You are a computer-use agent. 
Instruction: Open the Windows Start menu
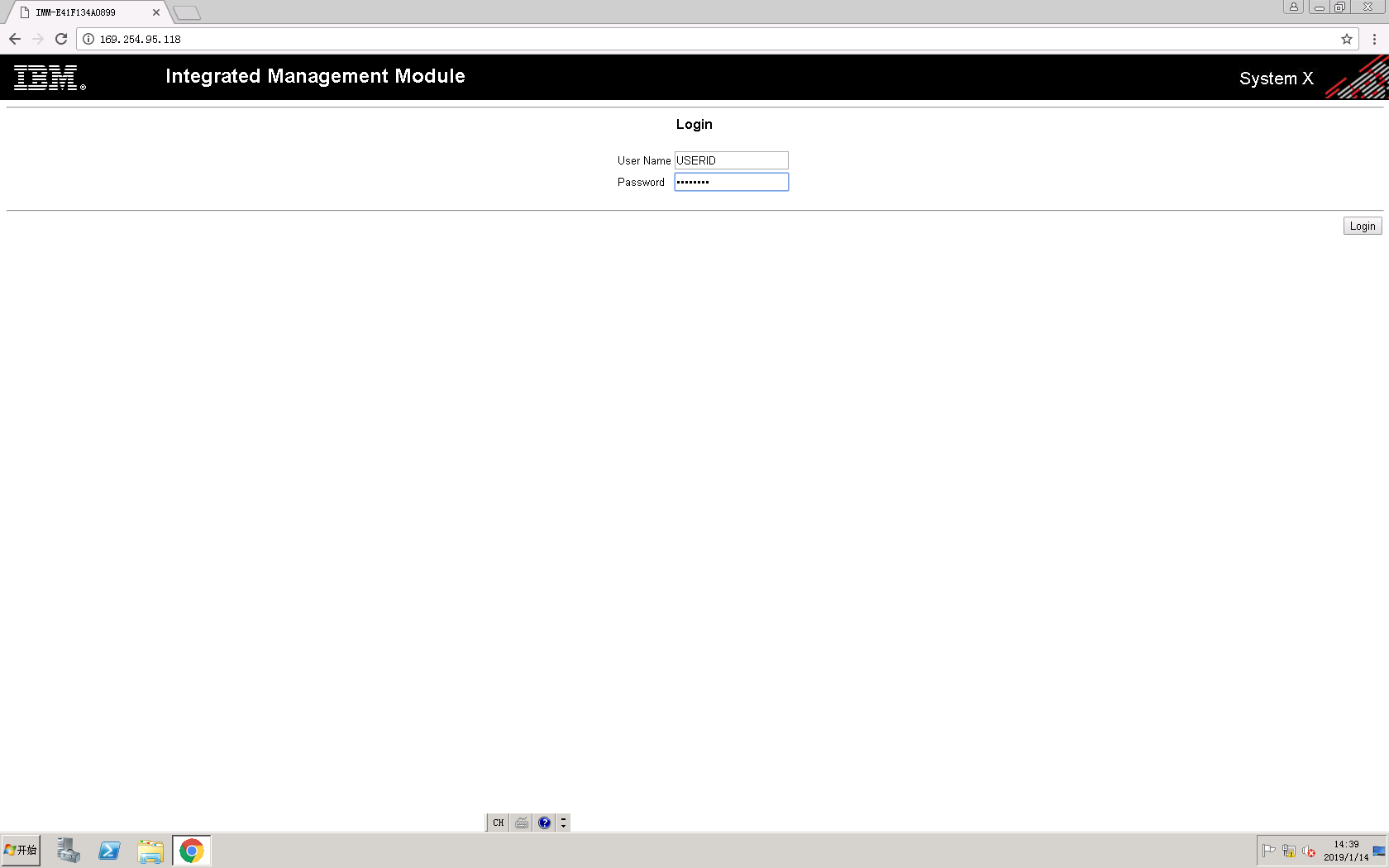pos(21,850)
